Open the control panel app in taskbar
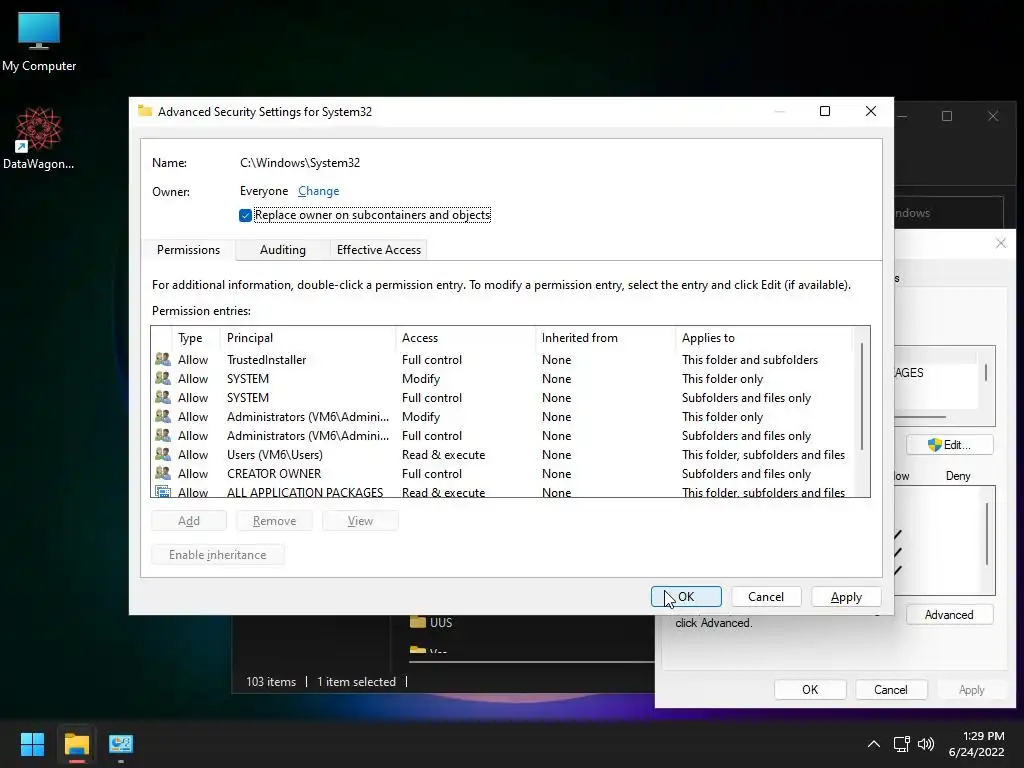The width and height of the screenshot is (1024, 768). tap(121, 744)
